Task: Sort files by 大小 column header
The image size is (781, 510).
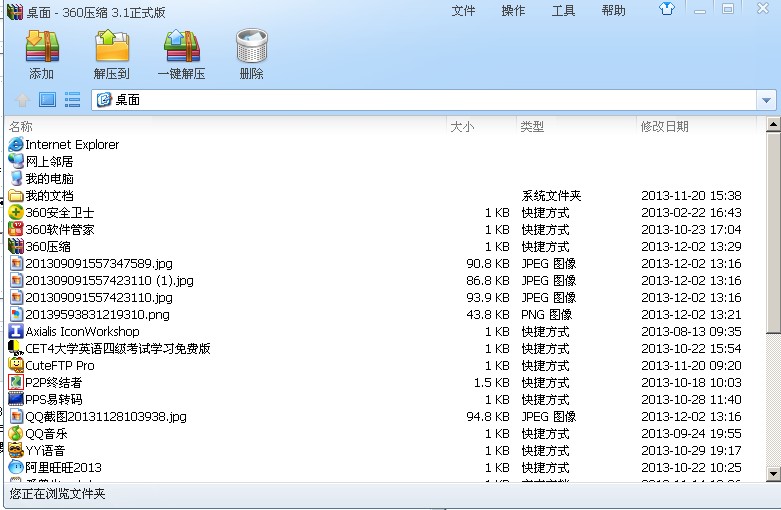Action: 462,127
